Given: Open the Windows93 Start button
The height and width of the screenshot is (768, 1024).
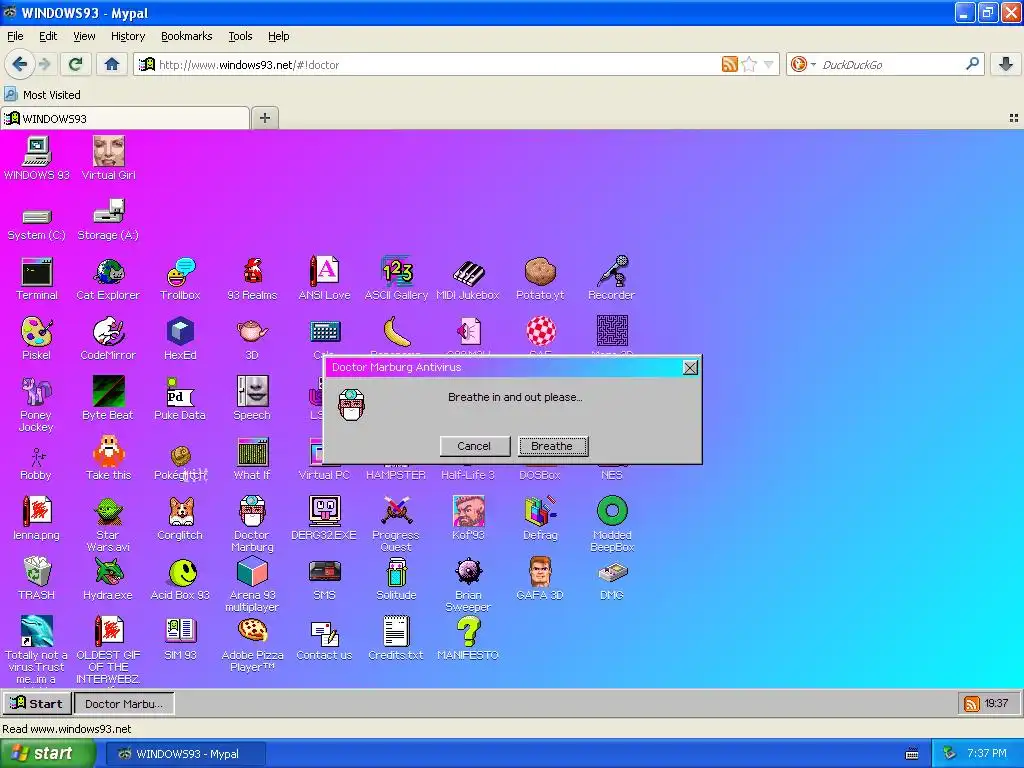Looking at the screenshot, I should 37,703.
